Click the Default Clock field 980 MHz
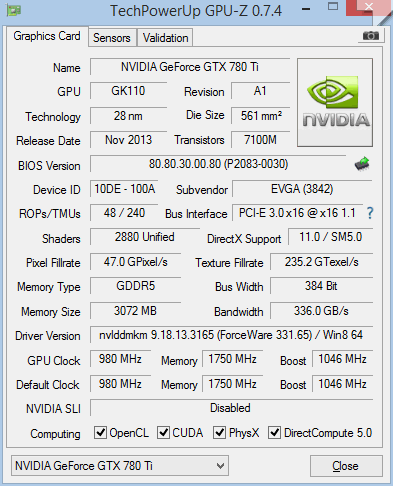 pyautogui.click(x=120, y=384)
